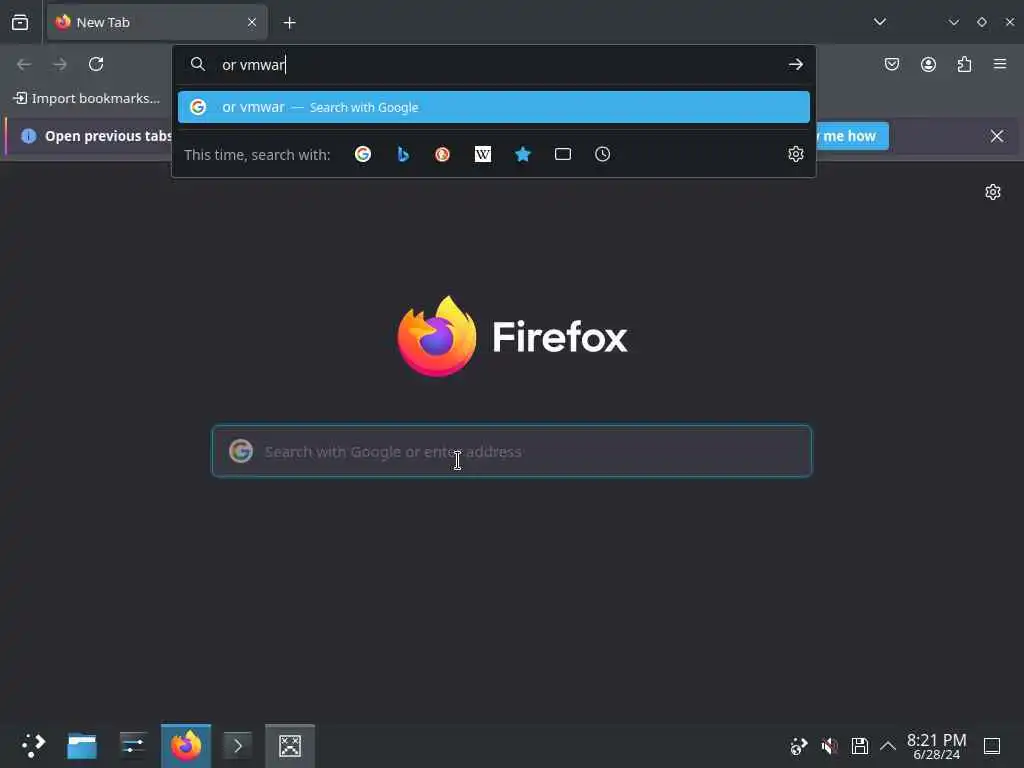Click the show desktop tray button

point(992,746)
